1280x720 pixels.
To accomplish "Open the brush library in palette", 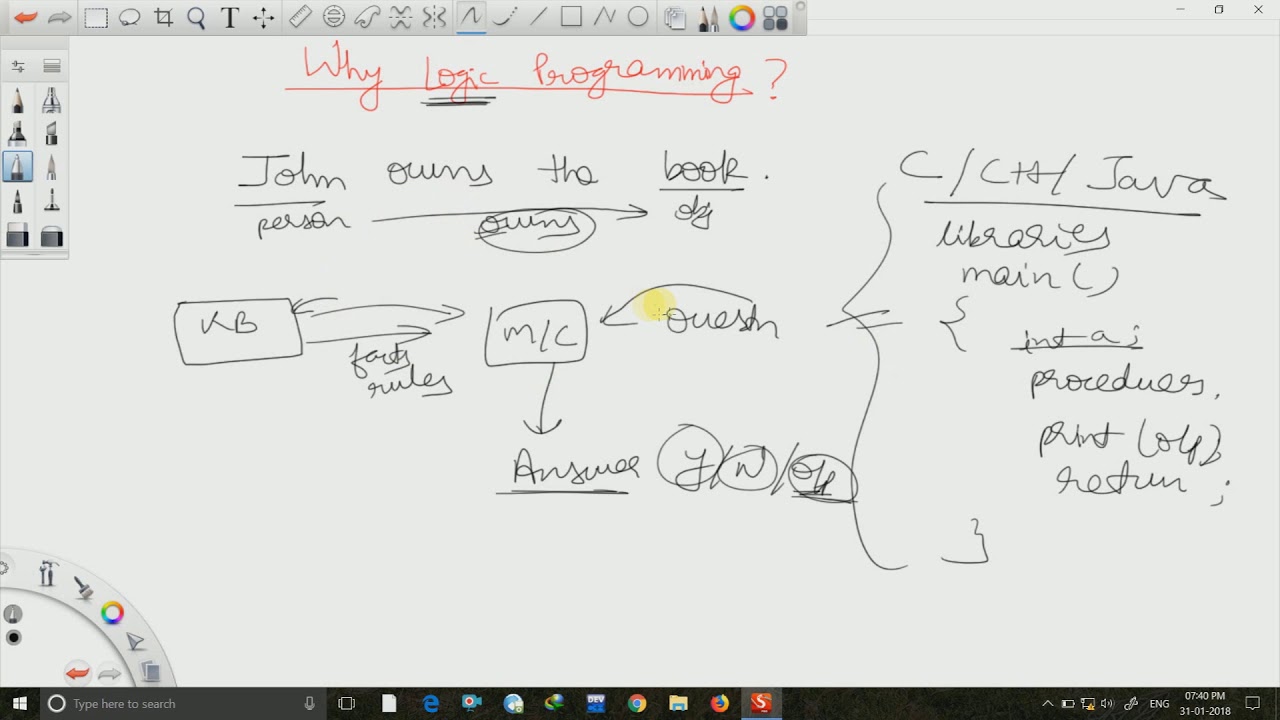I will click(x=52, y=66).
